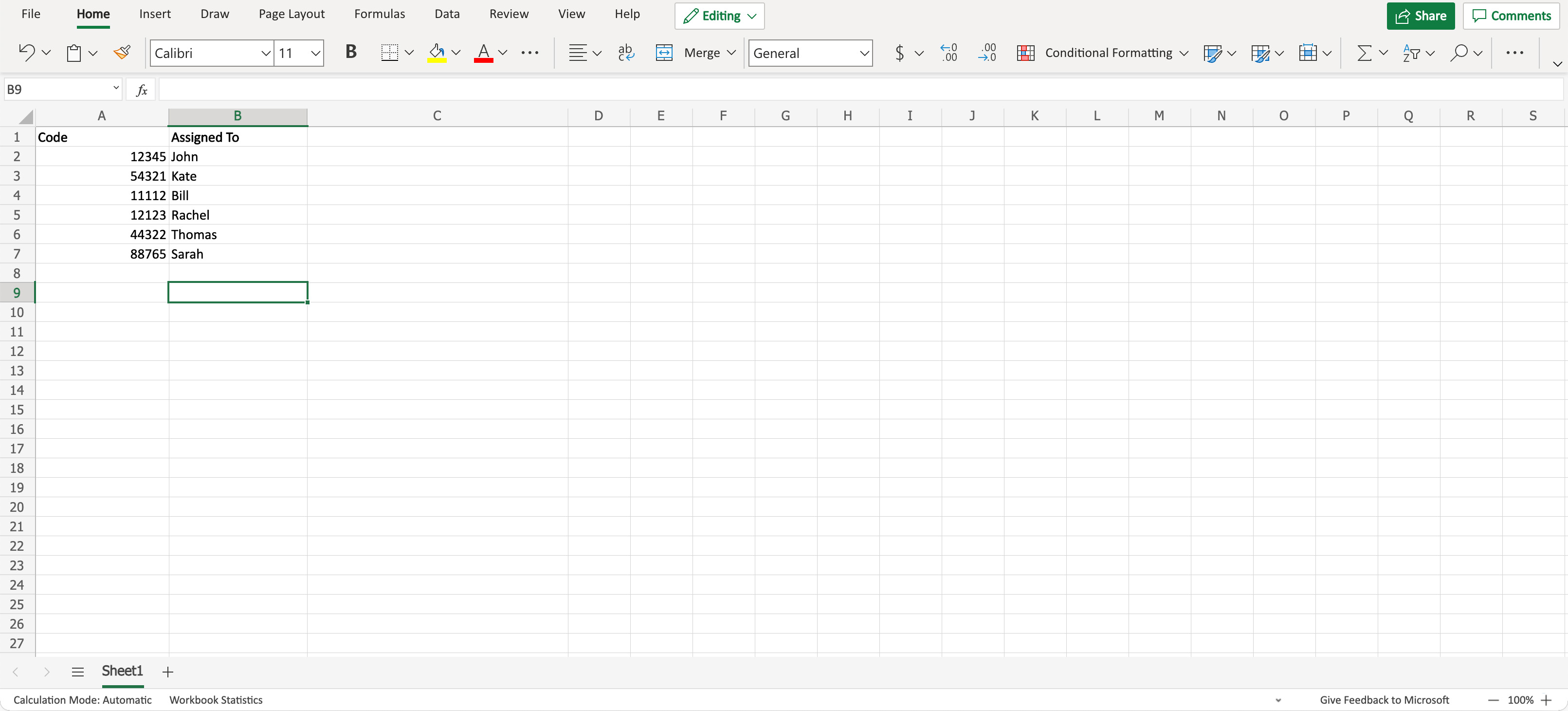Add a new sheet with plus
Image resolution: width=1568 pixels, height=711 pixels.
168,672
